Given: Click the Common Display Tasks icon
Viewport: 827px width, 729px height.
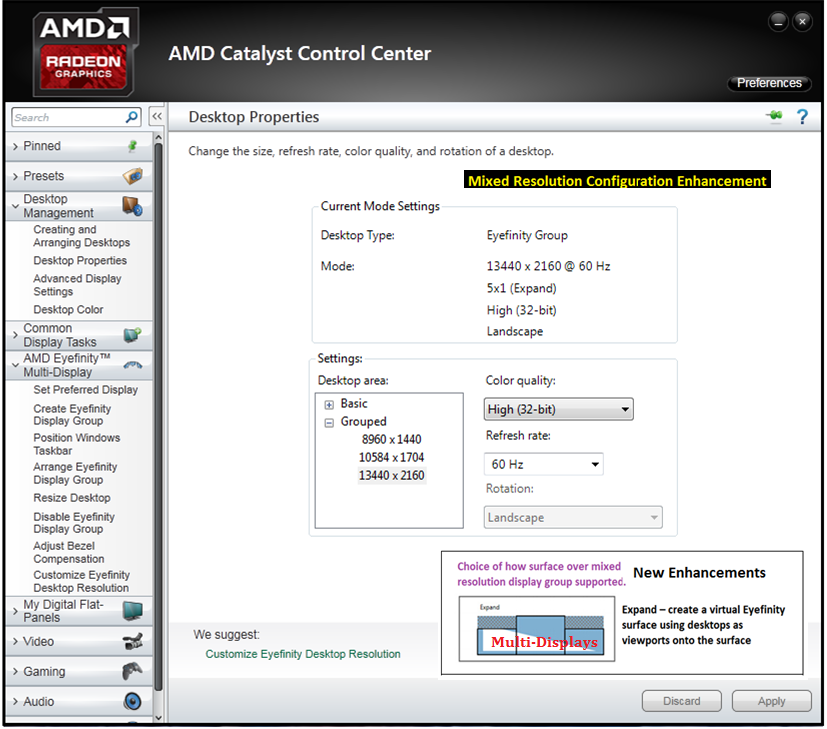Looking at the screenshot, I should 132,335.
